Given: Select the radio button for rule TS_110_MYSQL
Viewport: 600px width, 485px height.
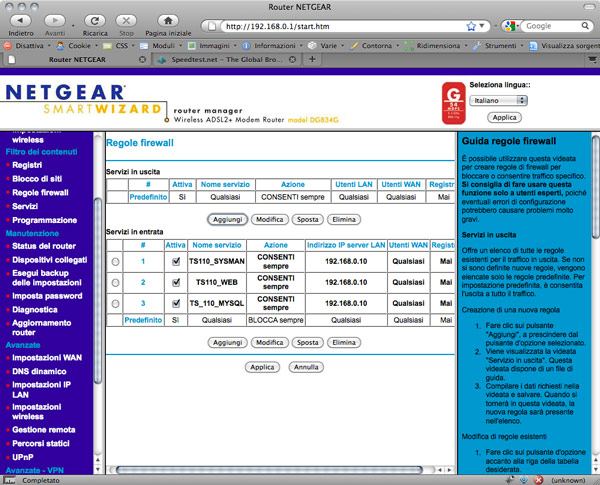Looking at the screenshot, I should (x=115, y=304).
